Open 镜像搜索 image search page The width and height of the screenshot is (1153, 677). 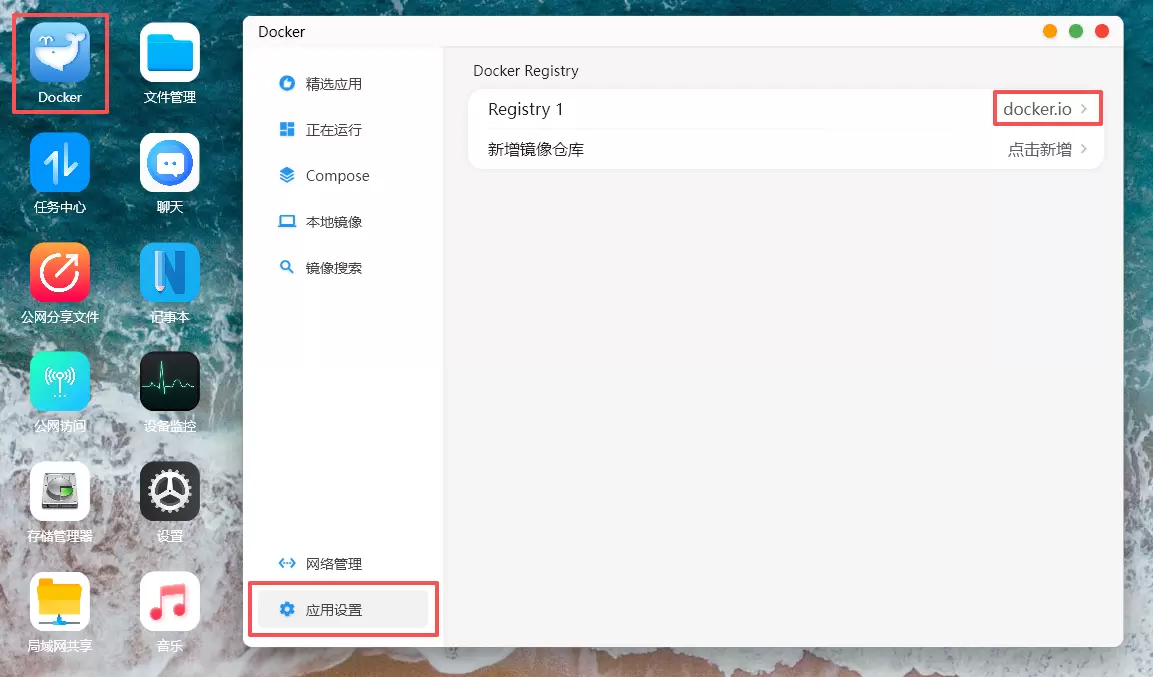coord(333,268)
